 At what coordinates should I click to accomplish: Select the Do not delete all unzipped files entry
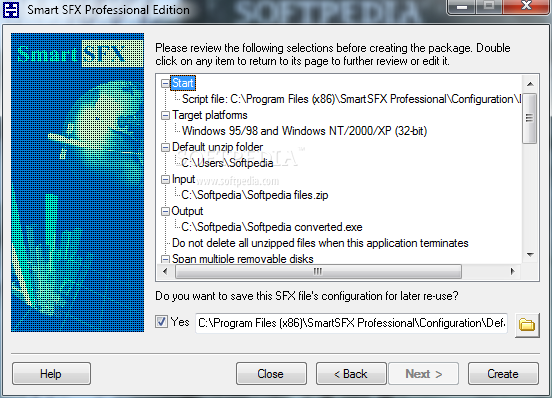coord(320,243)
